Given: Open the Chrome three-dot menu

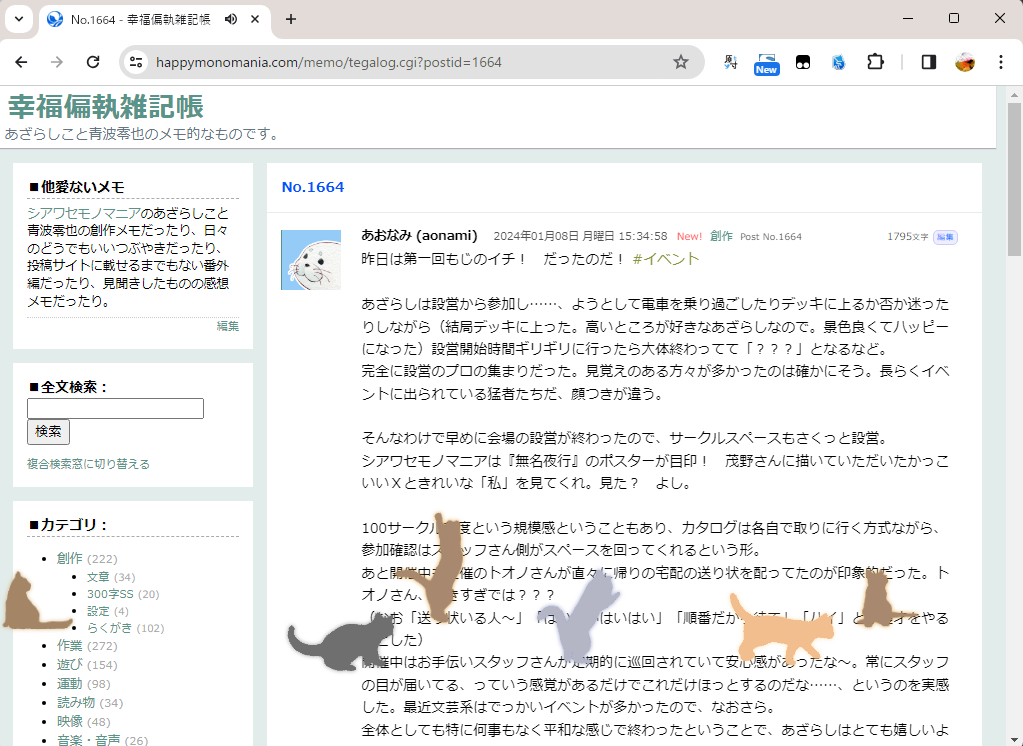Looking at the screenshot, I should click(1001, 62).
